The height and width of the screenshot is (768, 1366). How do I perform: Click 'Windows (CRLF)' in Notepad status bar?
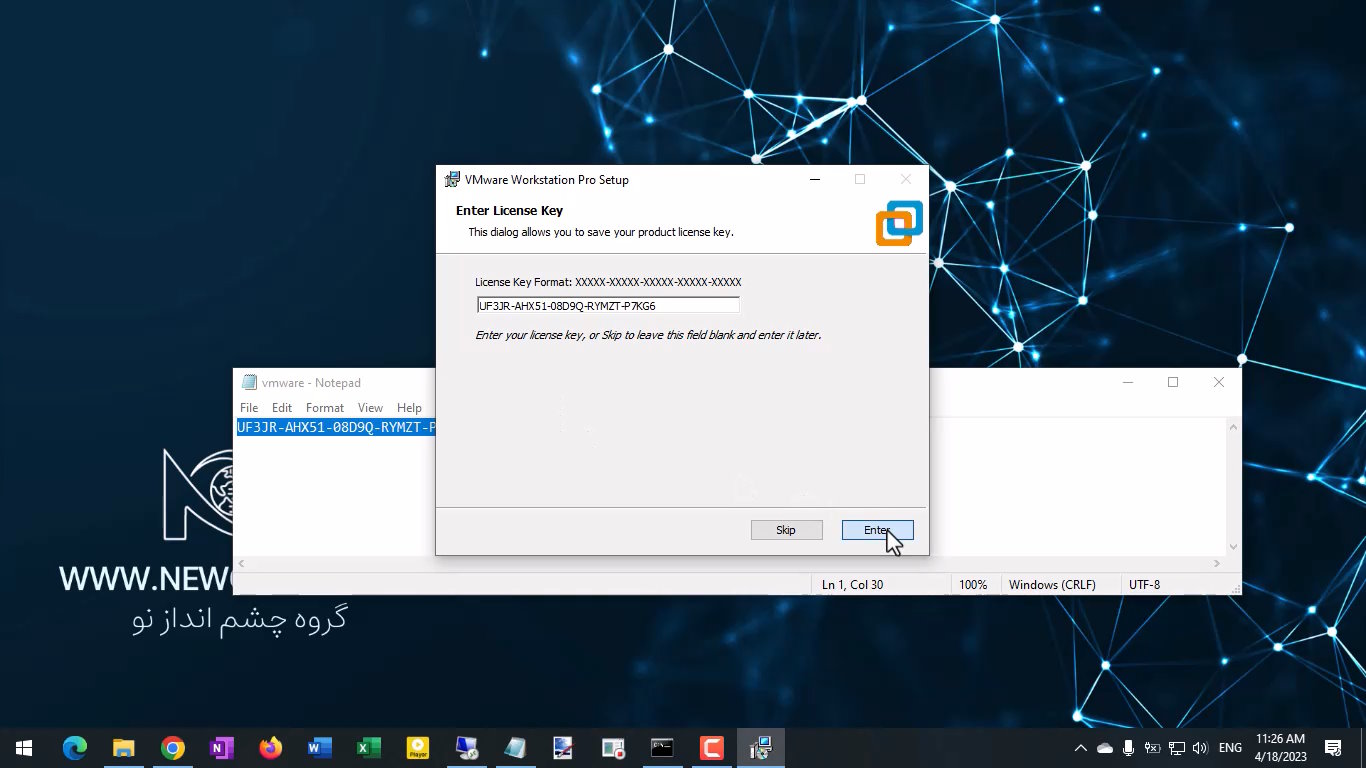1052,585
